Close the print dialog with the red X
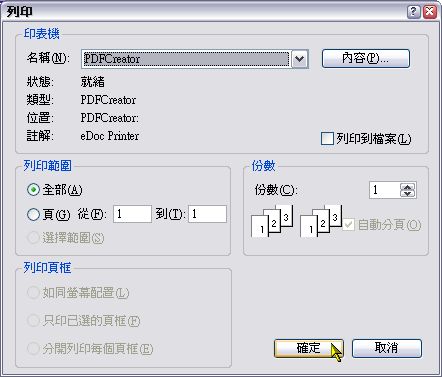Viewport: 442px width, 377px height. (x=430, y=12)
